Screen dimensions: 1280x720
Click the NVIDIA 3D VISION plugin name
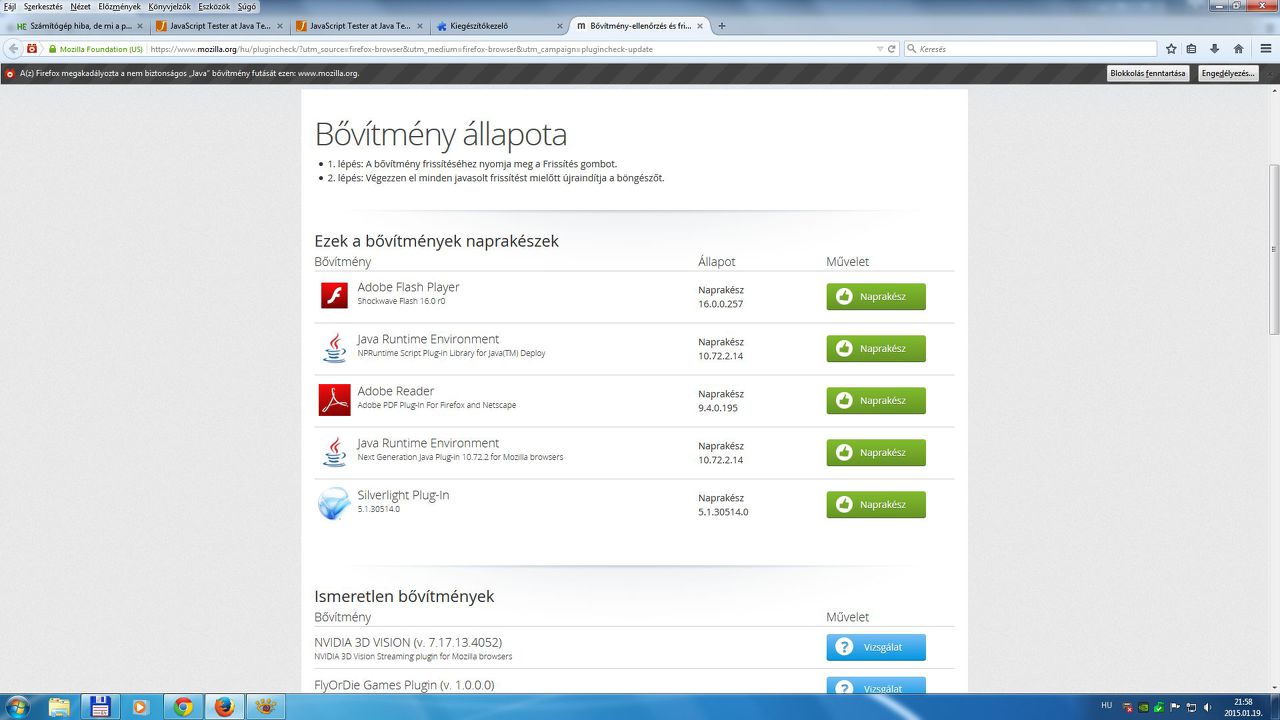(408, 642)
